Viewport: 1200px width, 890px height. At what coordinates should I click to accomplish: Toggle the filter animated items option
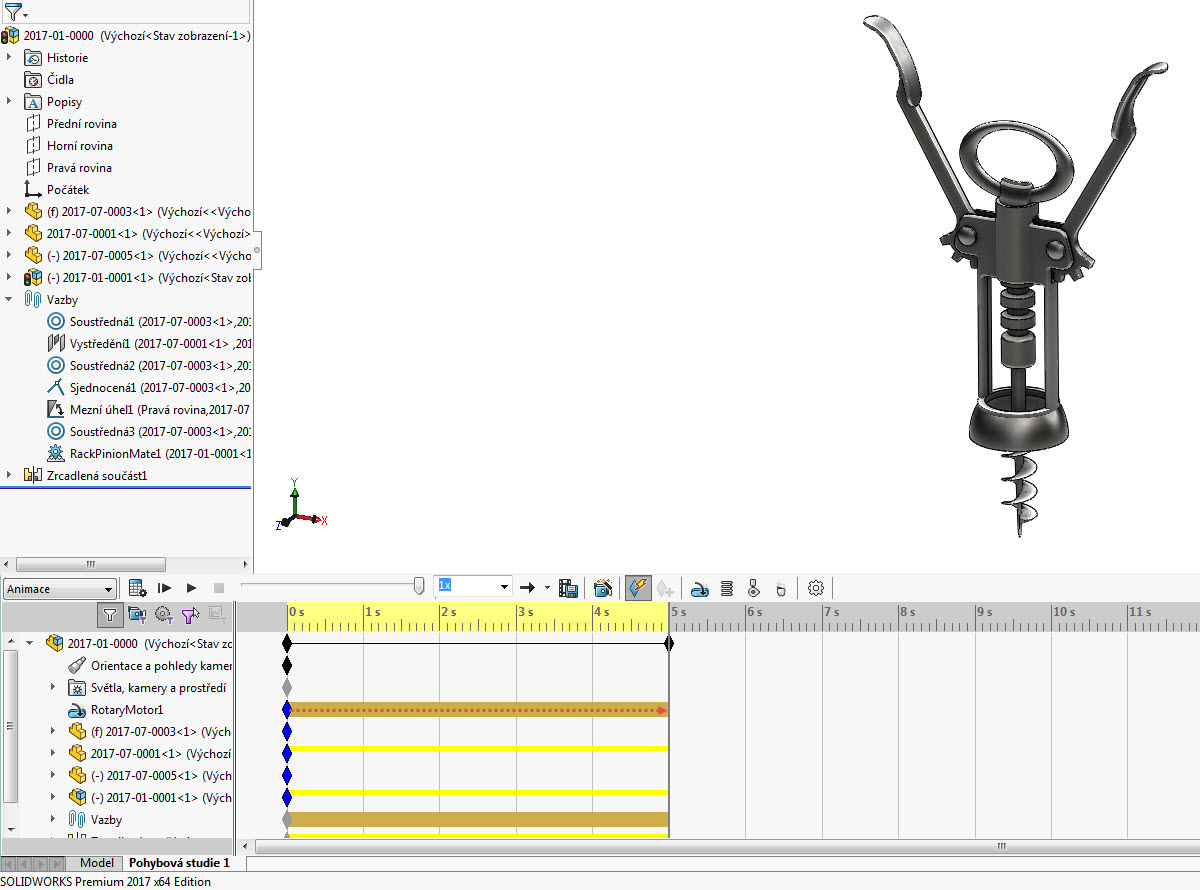pyautogui.click(x=136, y=615)
